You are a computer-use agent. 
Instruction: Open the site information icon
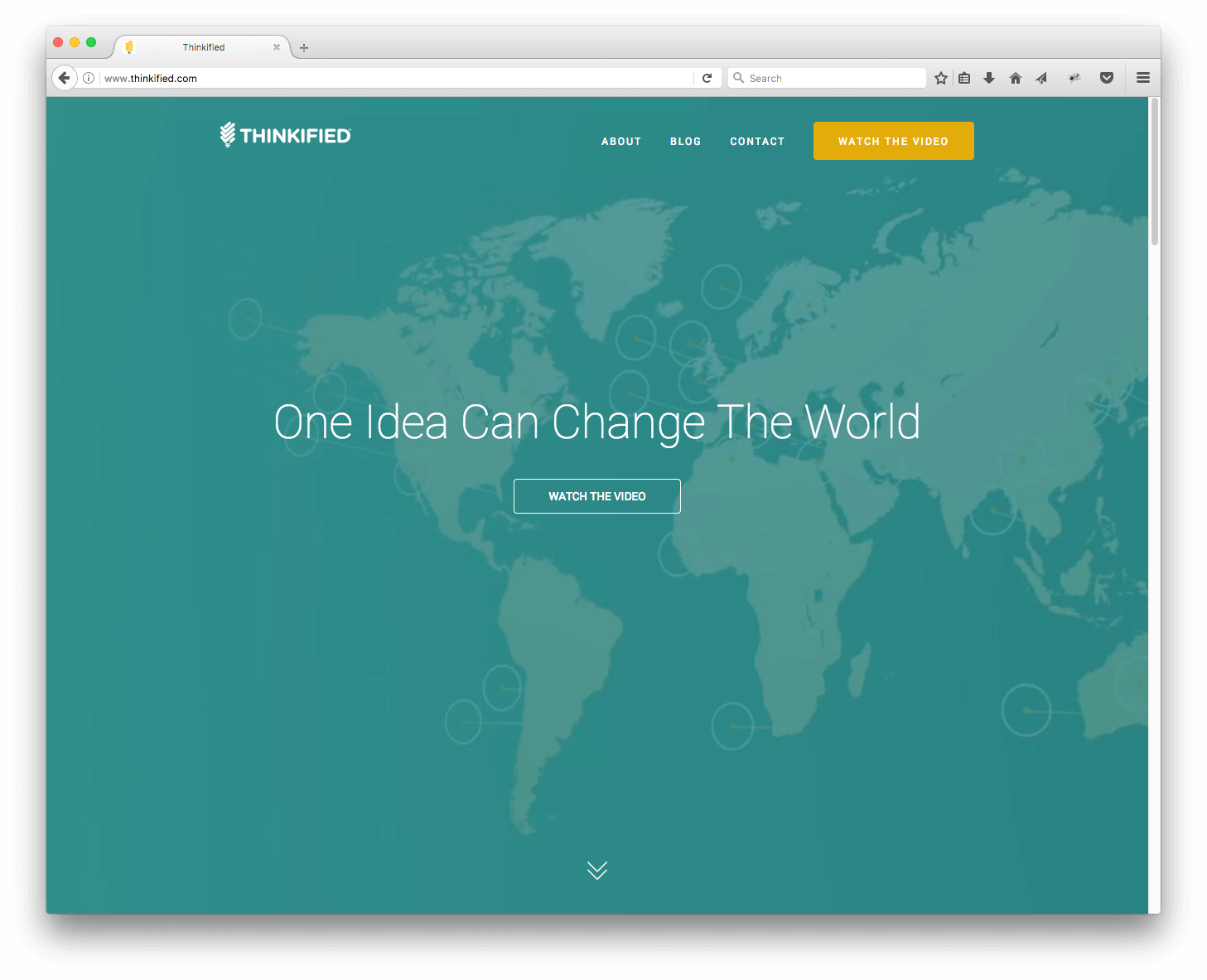89,78
